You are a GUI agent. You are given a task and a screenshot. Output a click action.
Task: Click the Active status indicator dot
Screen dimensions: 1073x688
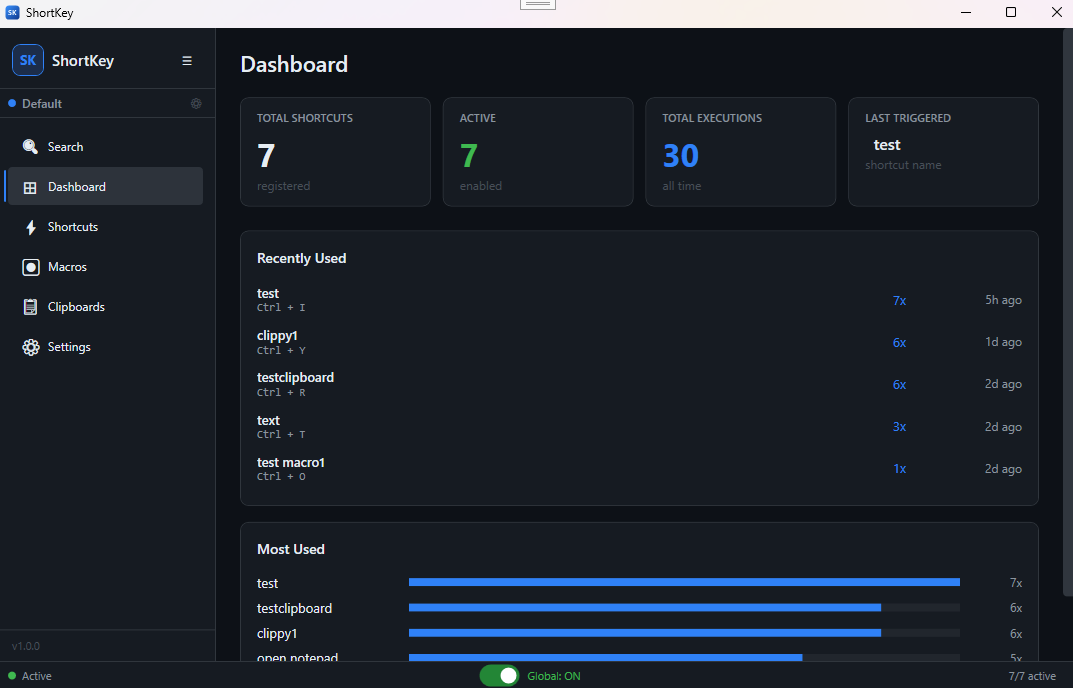click(12, 676)
